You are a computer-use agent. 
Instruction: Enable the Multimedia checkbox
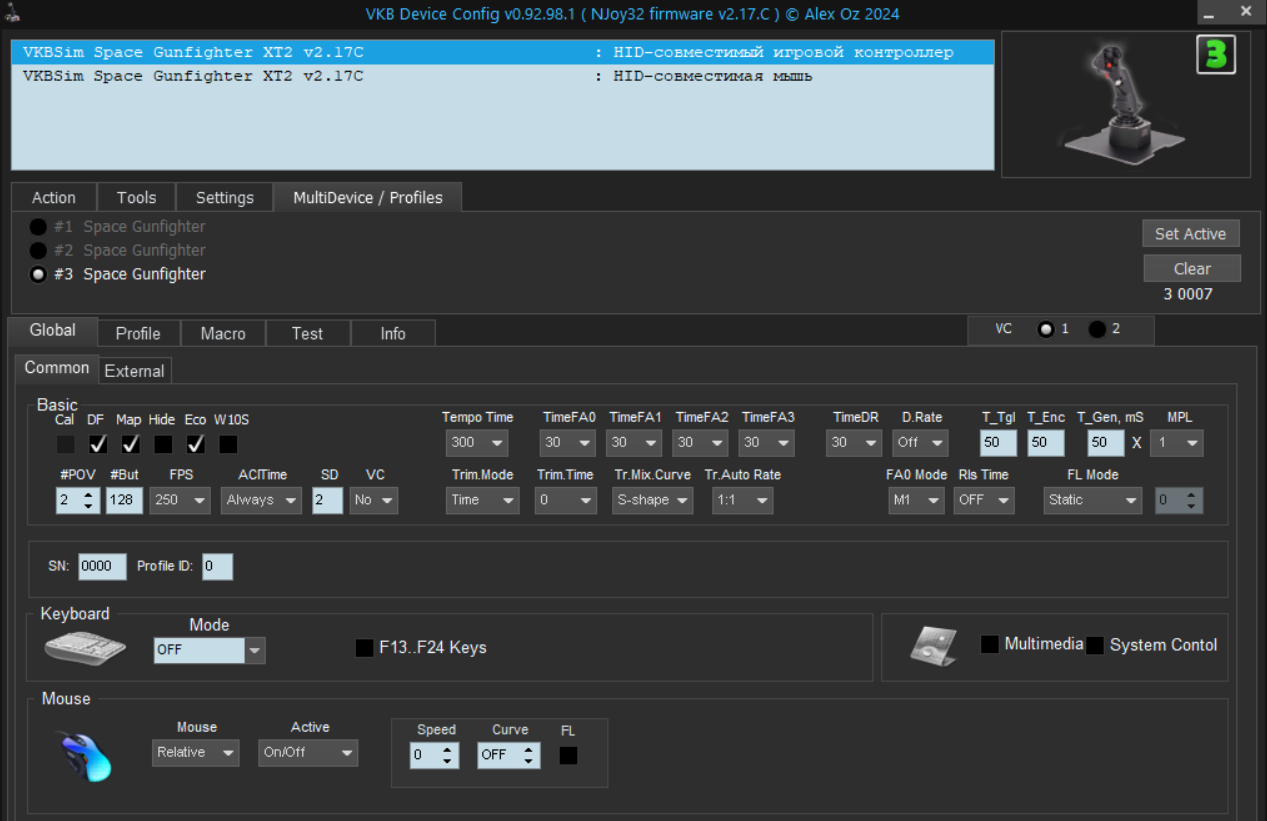coord(990,645)
